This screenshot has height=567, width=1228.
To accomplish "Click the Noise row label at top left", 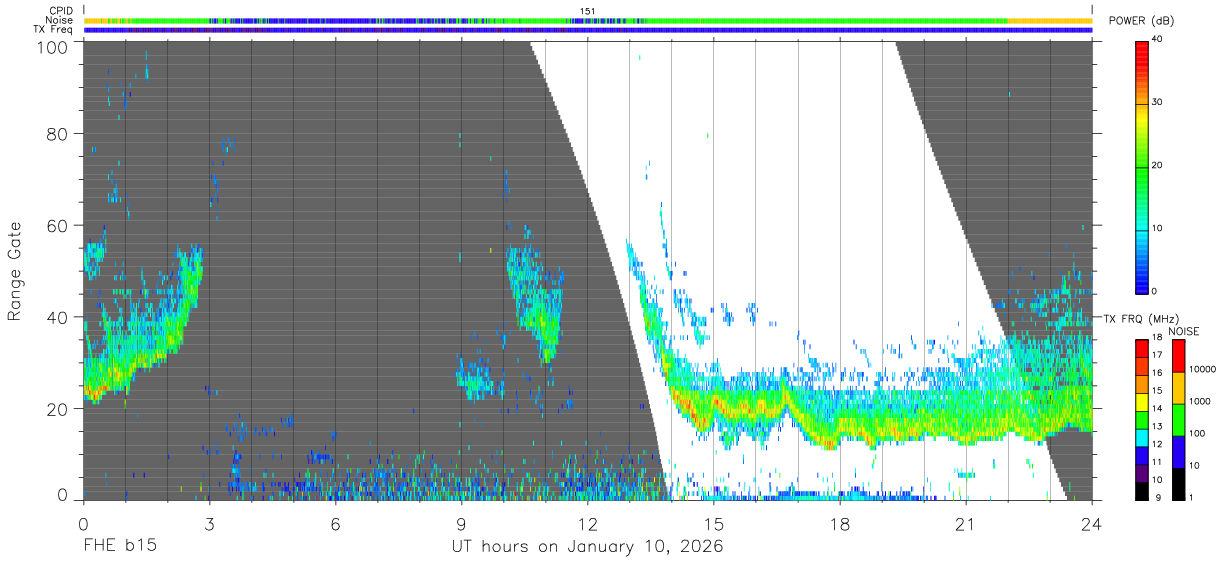I will pos(60,20).
